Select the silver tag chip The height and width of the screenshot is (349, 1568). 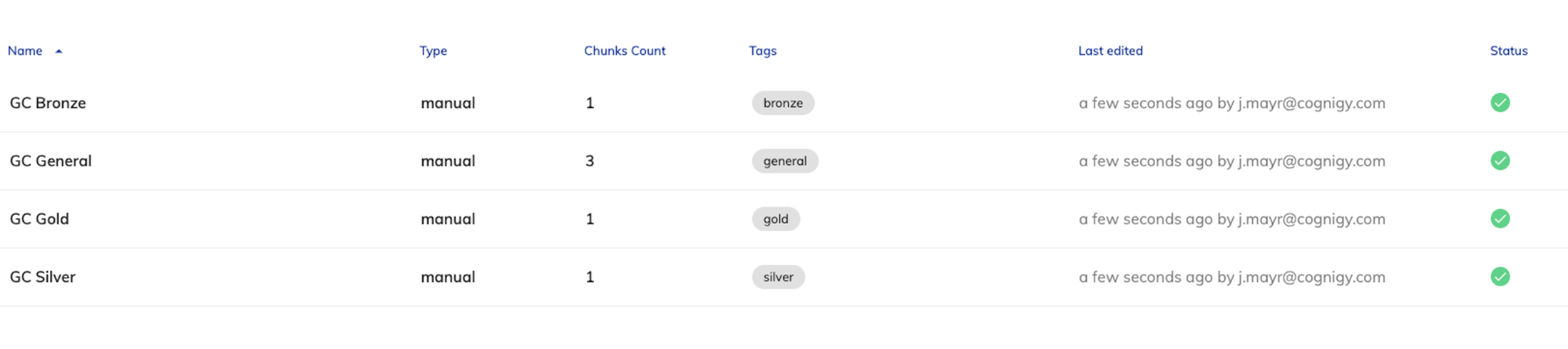tap(778, 276)
